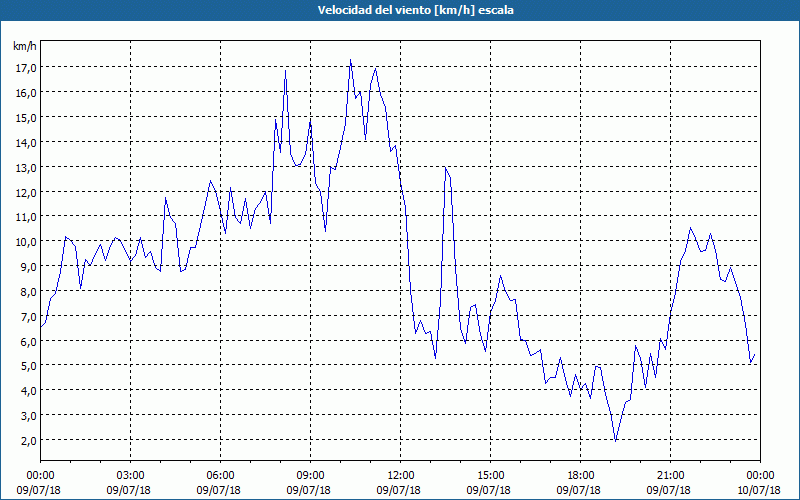Select the 12,0 y-axis label
800x500 pixels.
coord(26,193)
